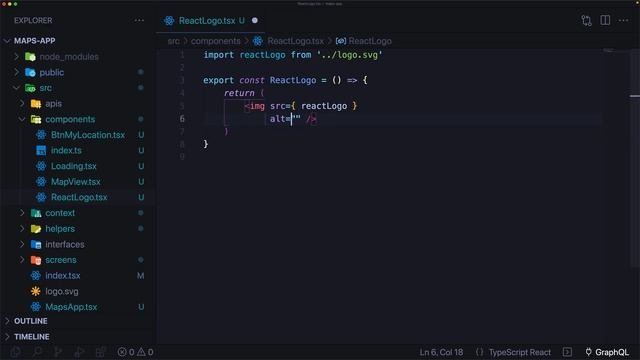Split the editor to the right
Screen dimensions: 640x360
[x=605, y=20]
